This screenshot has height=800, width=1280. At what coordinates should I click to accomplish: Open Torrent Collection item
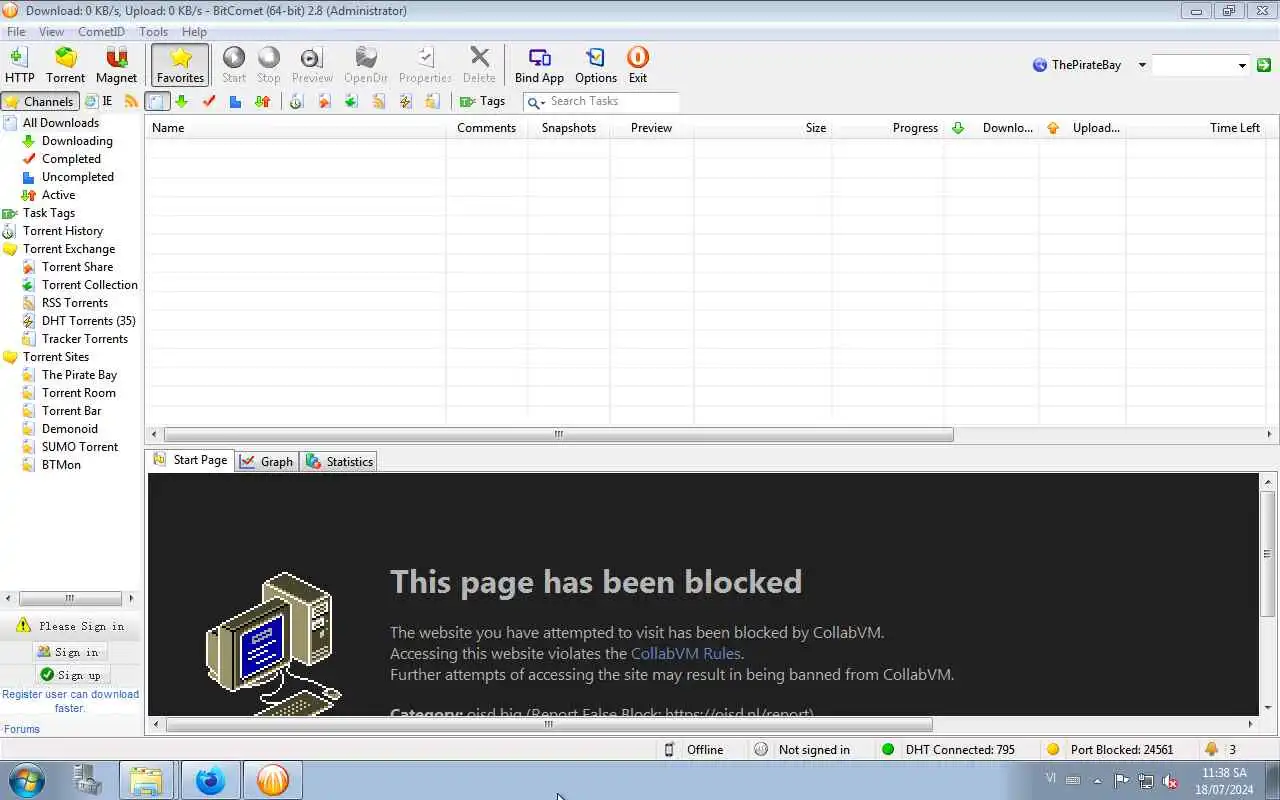(x=90, y=285)
